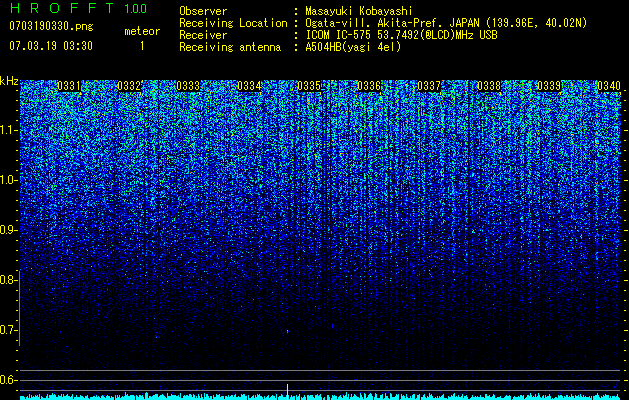Click the red meteor echo dot near 0.7 kHz

coord(287,331)
